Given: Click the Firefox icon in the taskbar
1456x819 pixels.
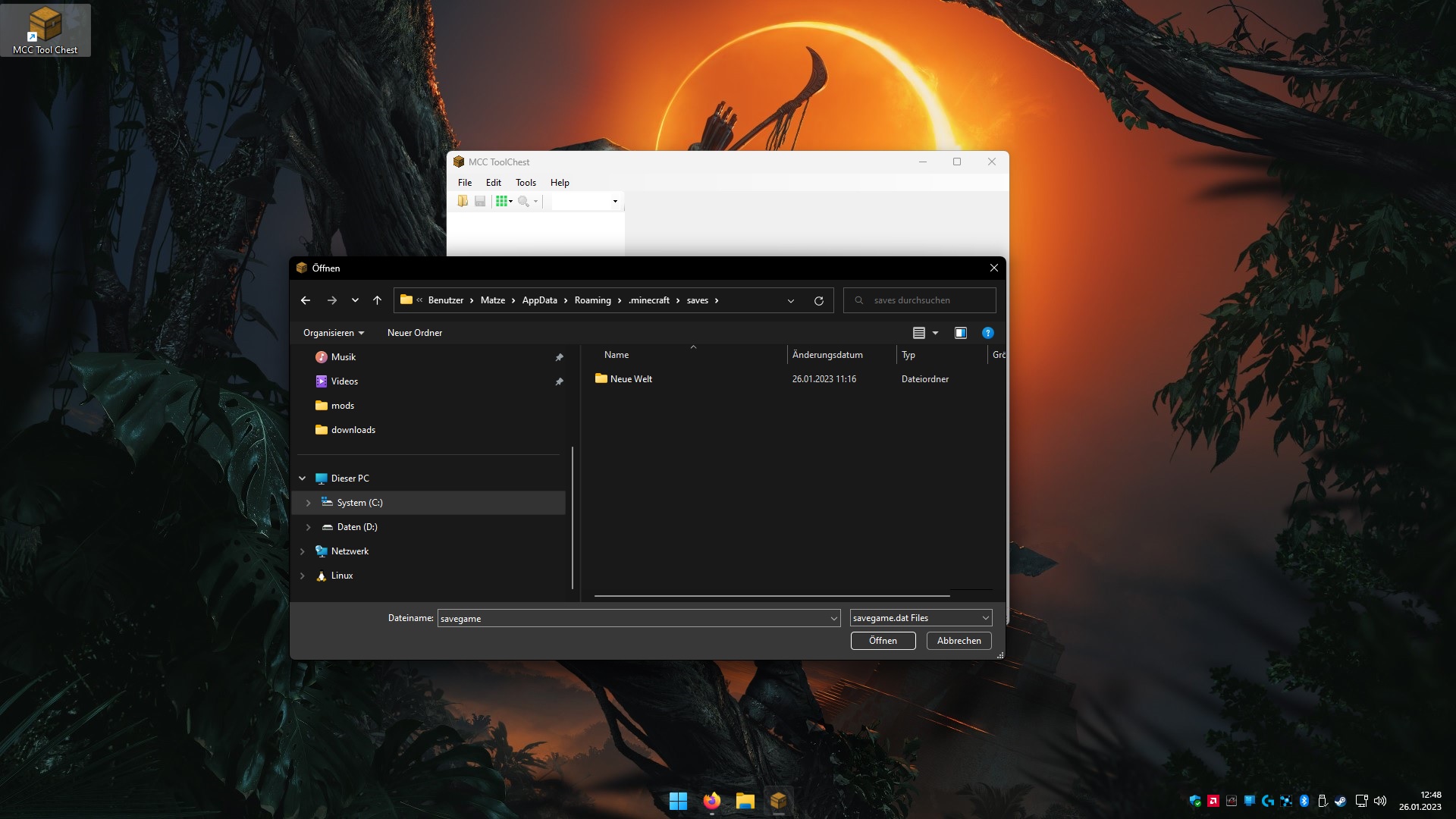Looking at the screenshot, I should click(711, 801).
